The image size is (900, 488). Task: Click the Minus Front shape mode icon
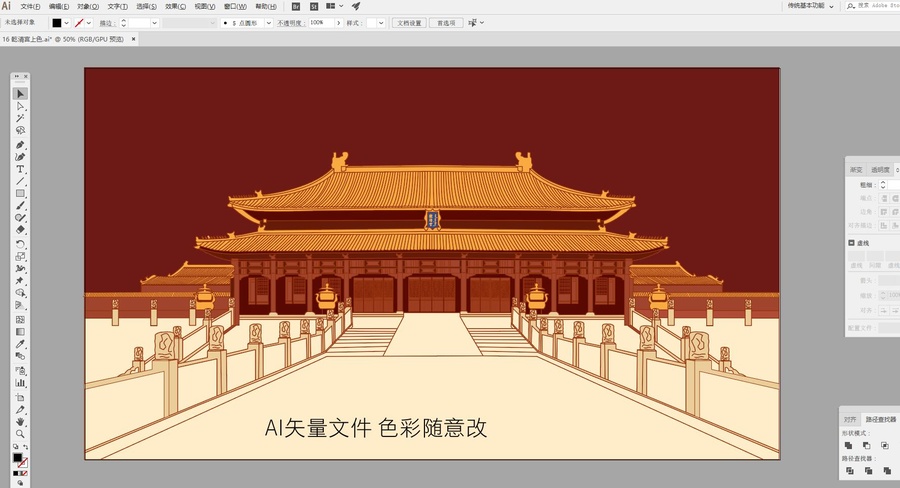(867, 445)
